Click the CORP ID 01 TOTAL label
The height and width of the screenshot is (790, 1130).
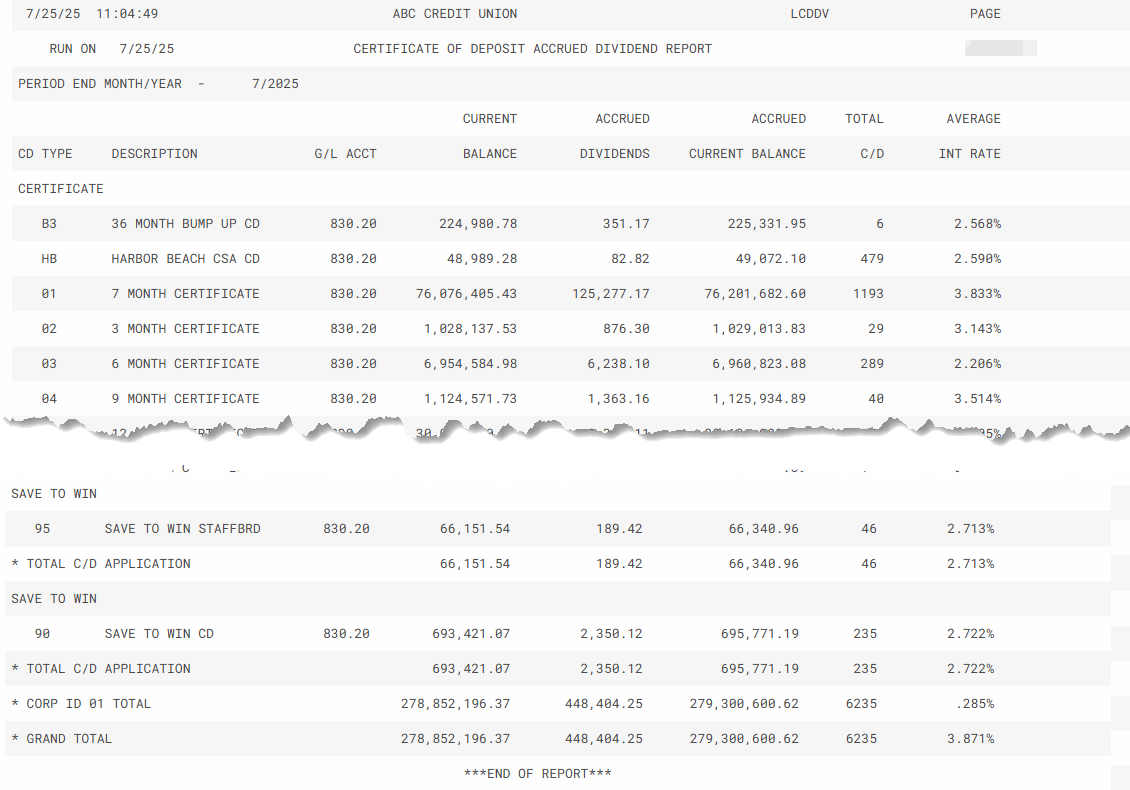(x=81, y=704)
